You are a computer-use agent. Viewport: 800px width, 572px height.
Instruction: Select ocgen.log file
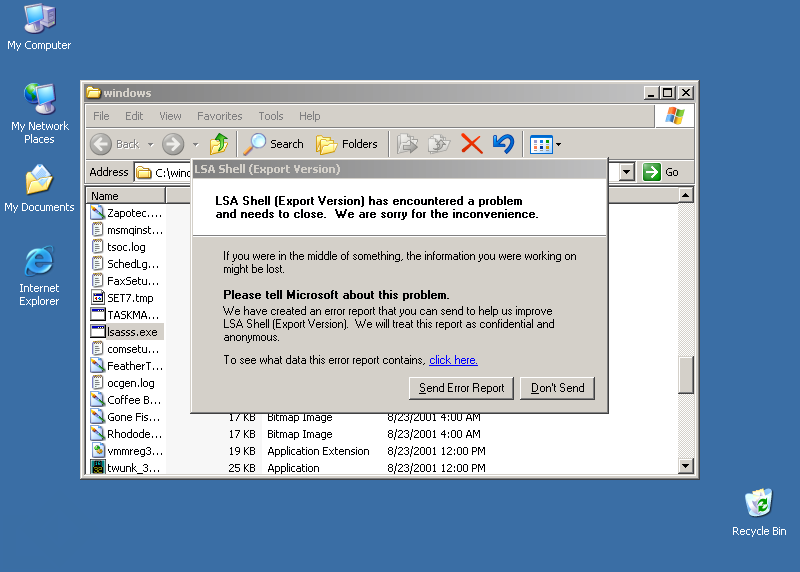[x=122, y=383]
